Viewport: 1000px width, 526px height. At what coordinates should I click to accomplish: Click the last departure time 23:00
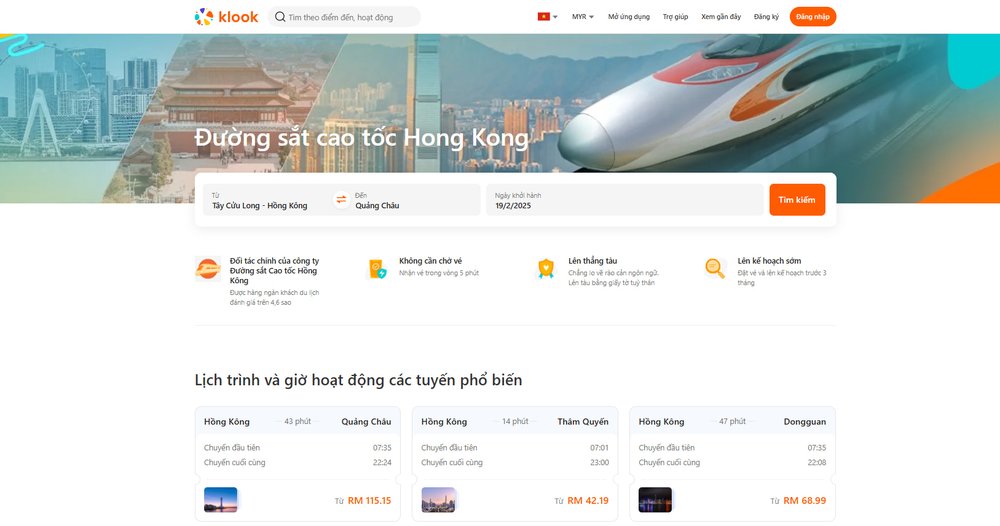599,462
